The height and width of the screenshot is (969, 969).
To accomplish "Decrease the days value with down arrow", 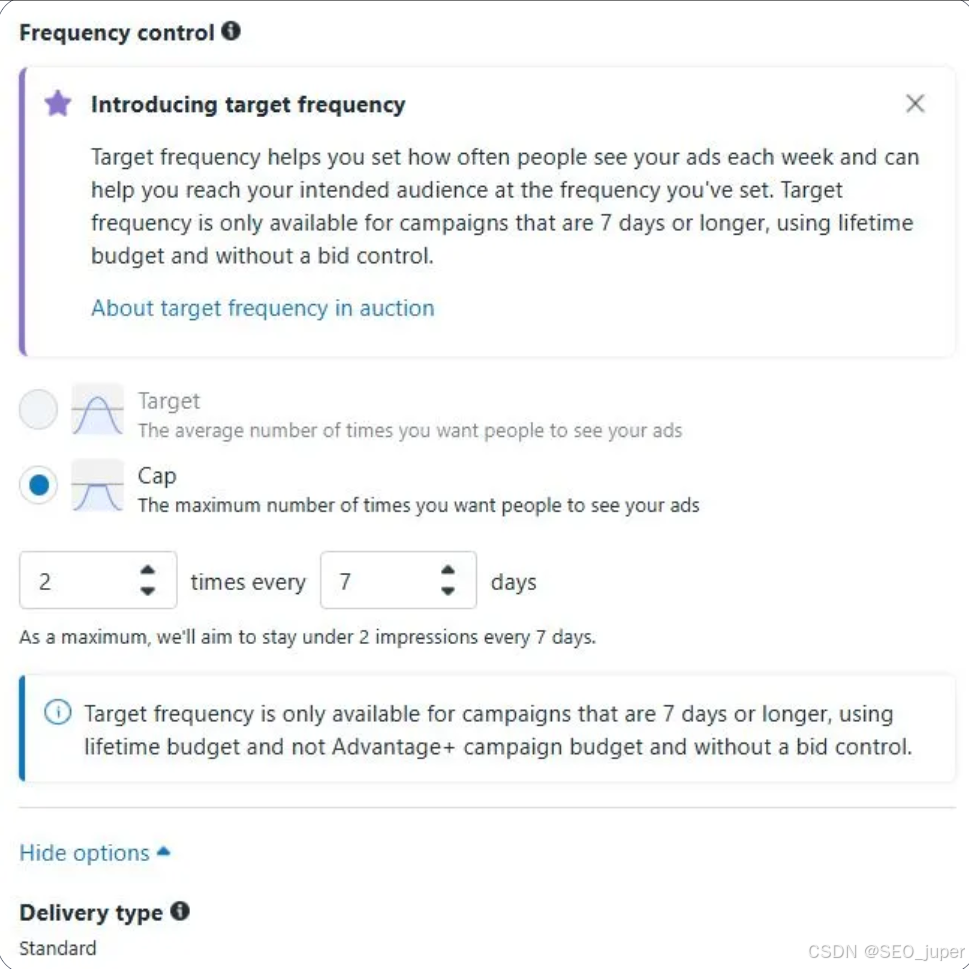I will click(448, 591).
